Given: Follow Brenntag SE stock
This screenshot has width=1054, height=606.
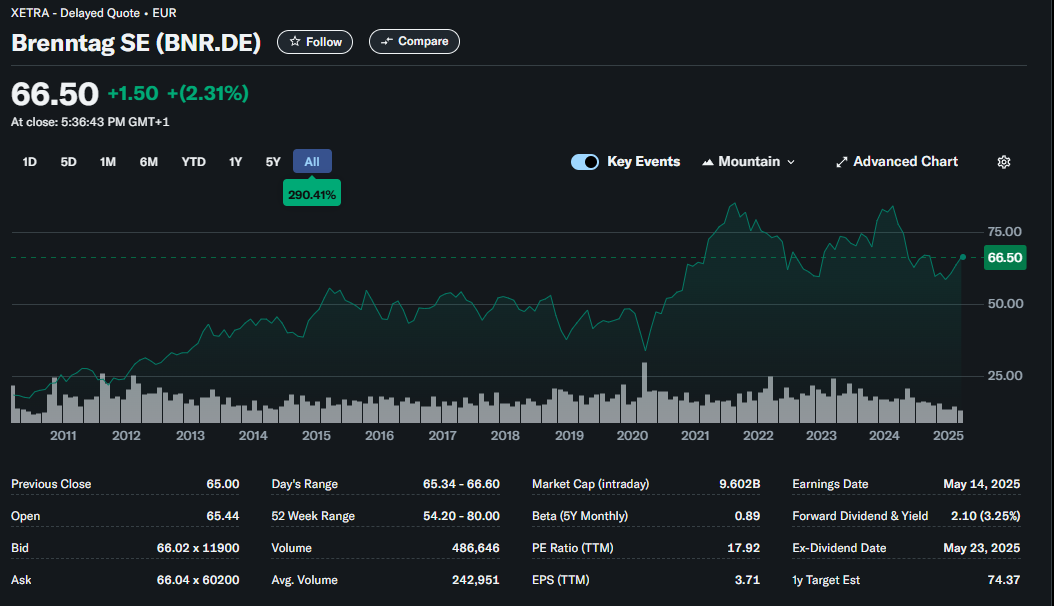Looking at the screenshot, I should tap(315, 42).
